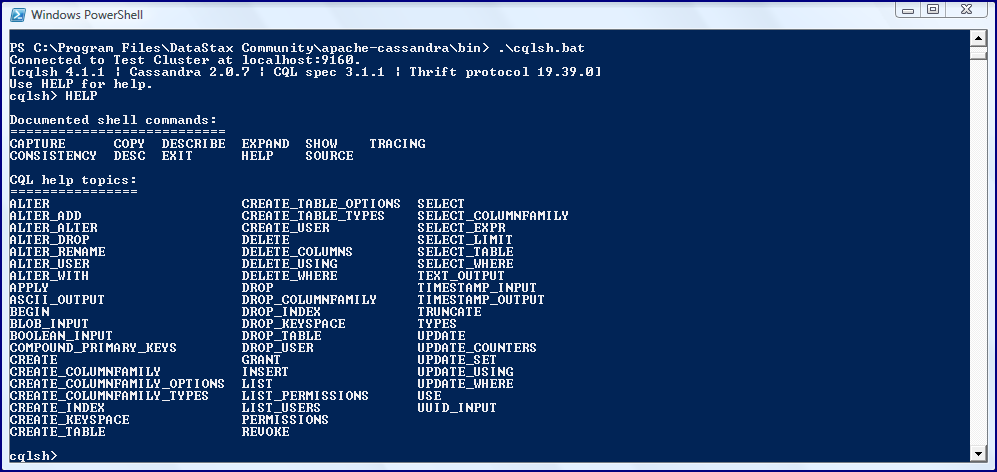Image resolution: width=997 pixels, height=472 pixels.
Task: Click the TRACING shell command text
Action: tap(397, 144)
